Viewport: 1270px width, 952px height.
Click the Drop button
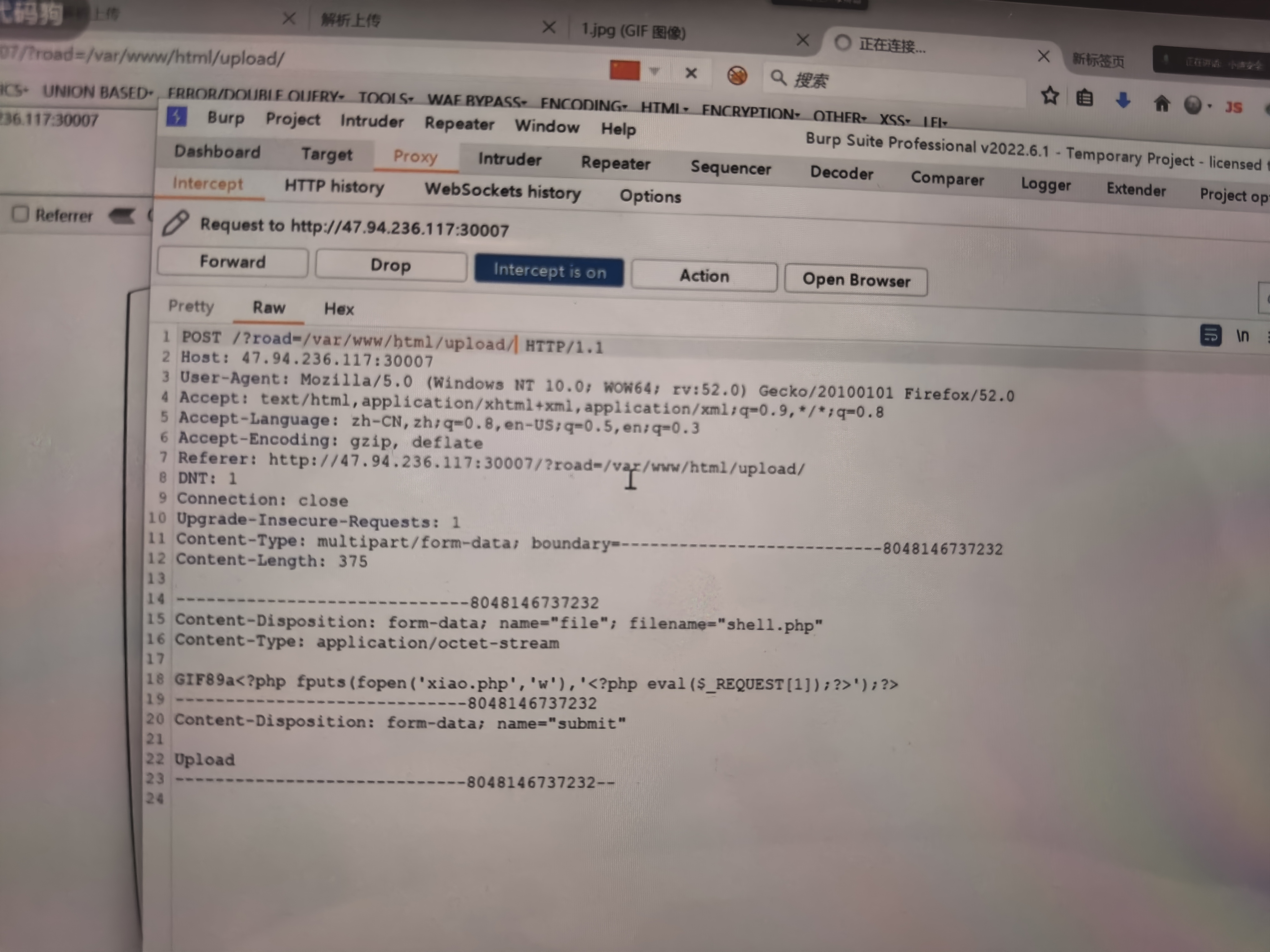point(390,266)
